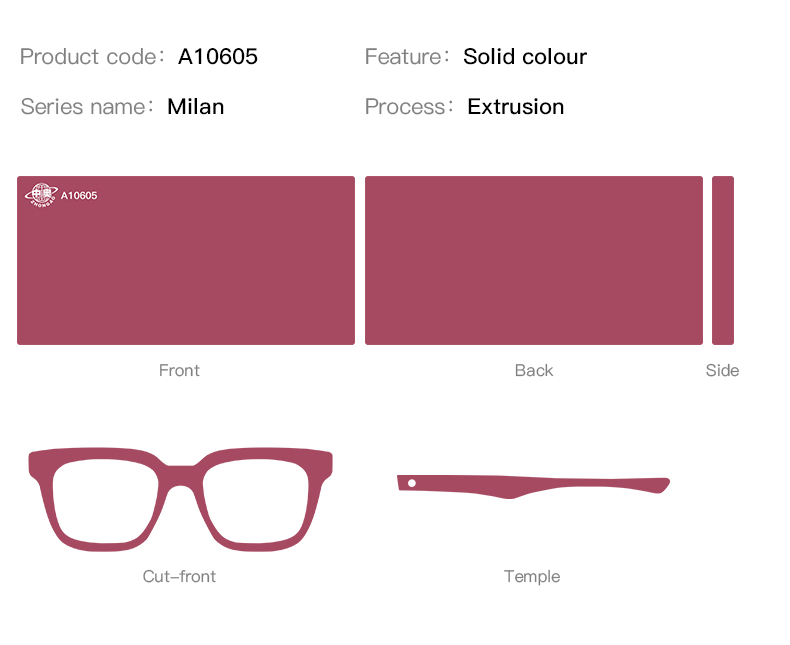Click the A10605 text on the Front swatch
The height and width of the screenshot is (645, 790).
79,196
